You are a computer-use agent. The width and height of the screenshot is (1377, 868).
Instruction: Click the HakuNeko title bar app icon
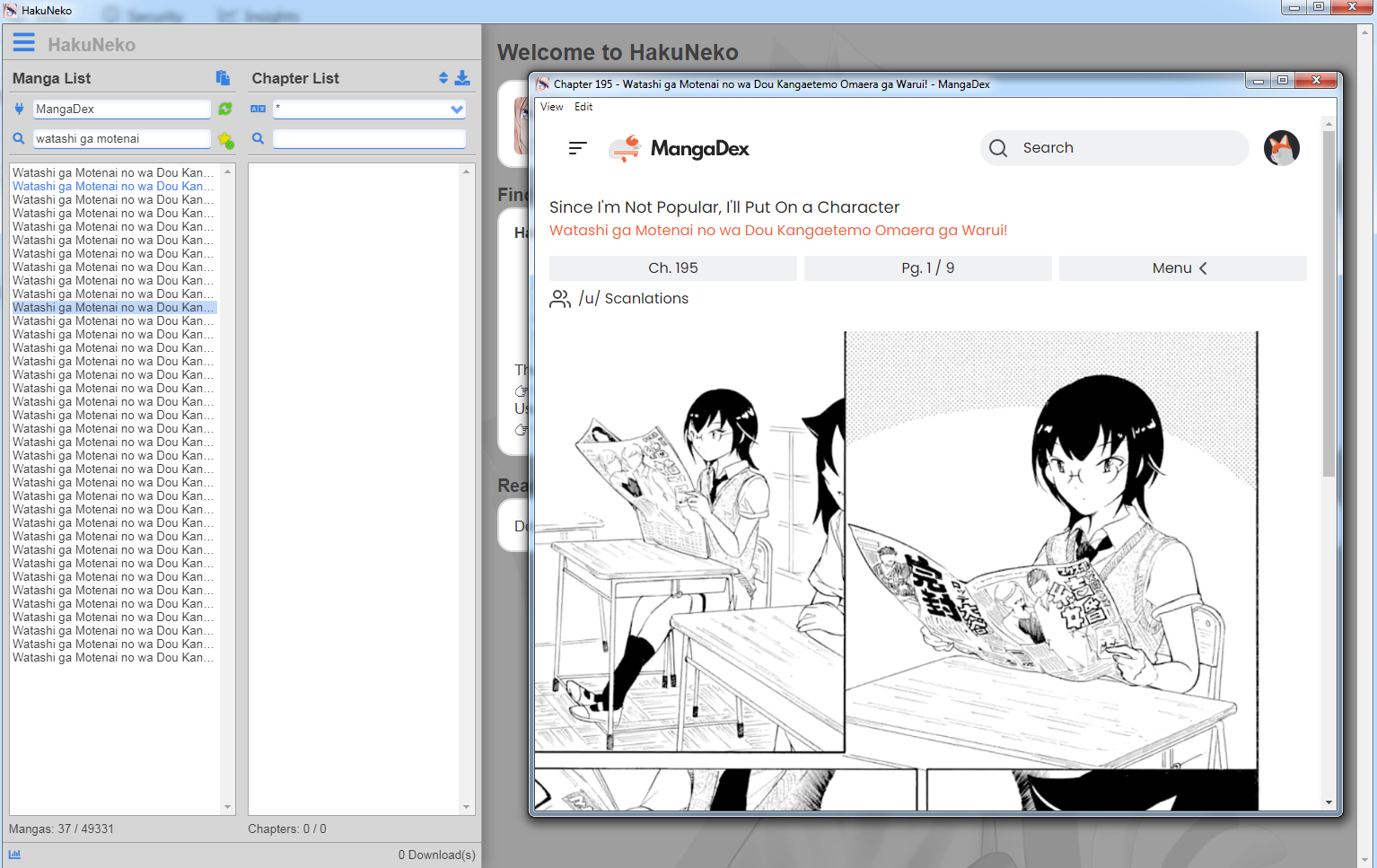(10, 11)
